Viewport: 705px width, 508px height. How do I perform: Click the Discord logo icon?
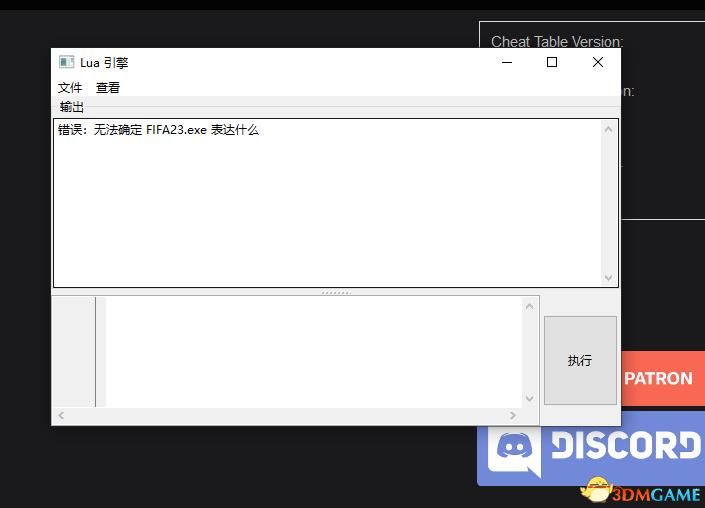pos(514,451)
